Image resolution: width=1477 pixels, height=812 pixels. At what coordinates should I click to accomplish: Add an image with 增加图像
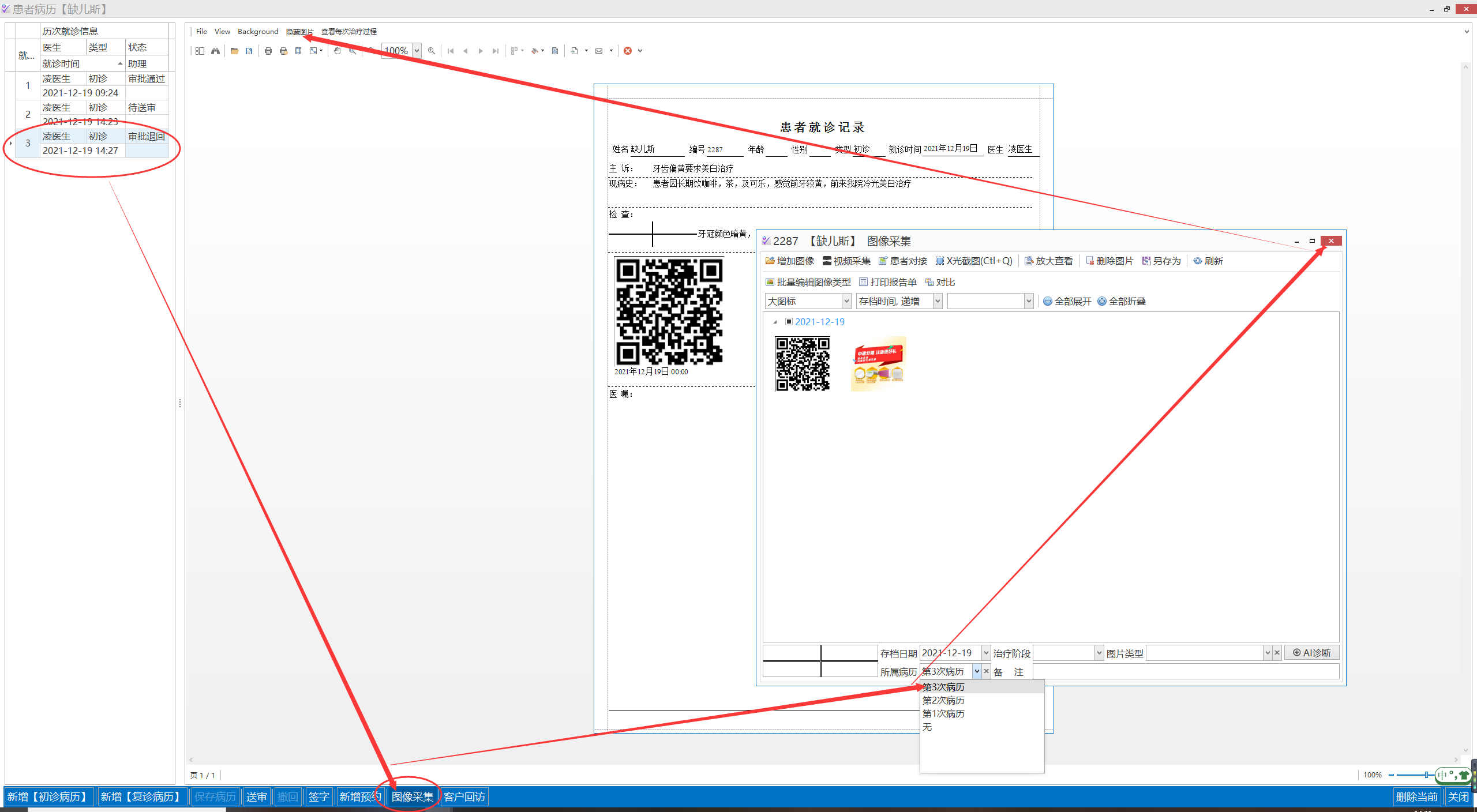click(x=790, y=261)
